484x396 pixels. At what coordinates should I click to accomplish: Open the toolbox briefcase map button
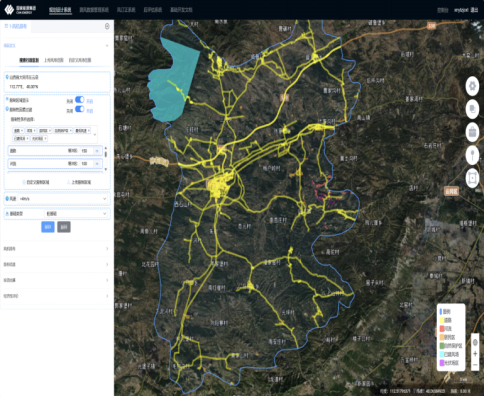pos(472,132)
